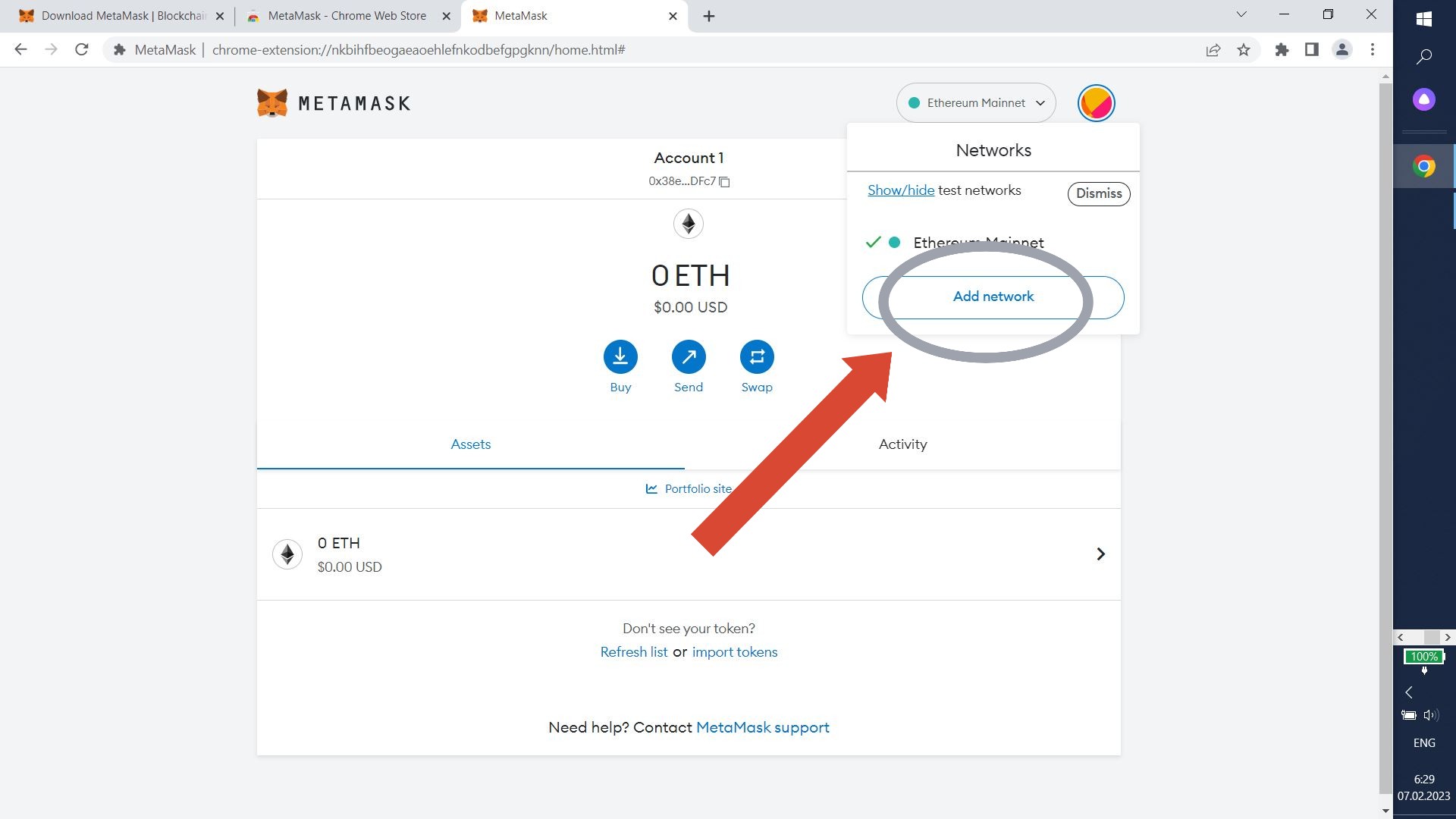This screenshot has width=1456, height=819.
Task: Click the Add network button
Action: [993, 297]
